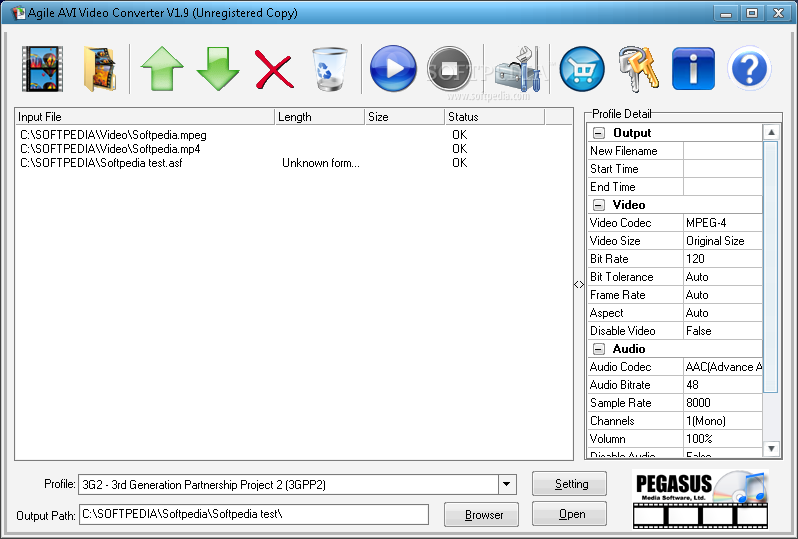Click the Profile Detail scrollbar thumb
Viewport: 798px width, 539px height.
[771, 267]
